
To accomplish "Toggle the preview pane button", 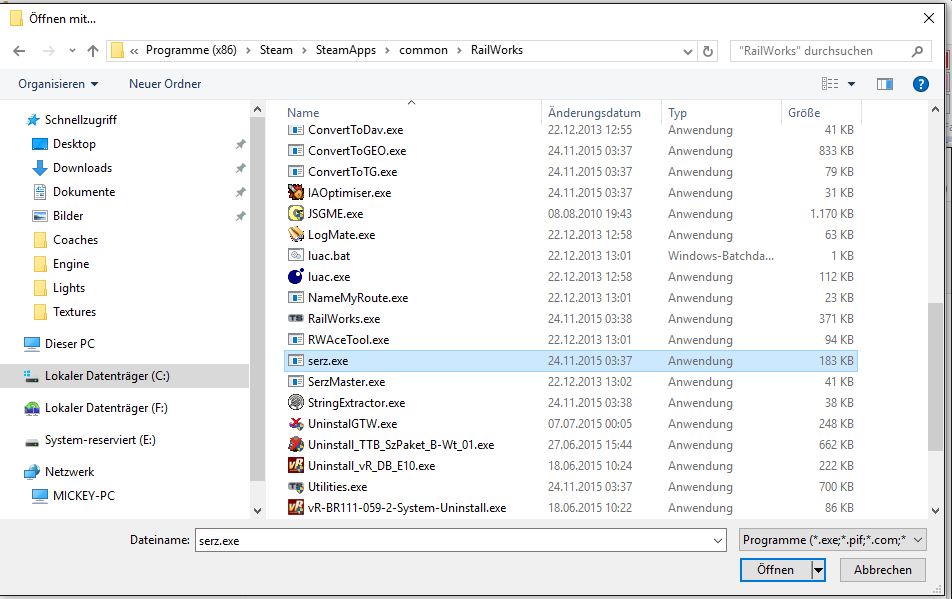I will tap(884, 84).
